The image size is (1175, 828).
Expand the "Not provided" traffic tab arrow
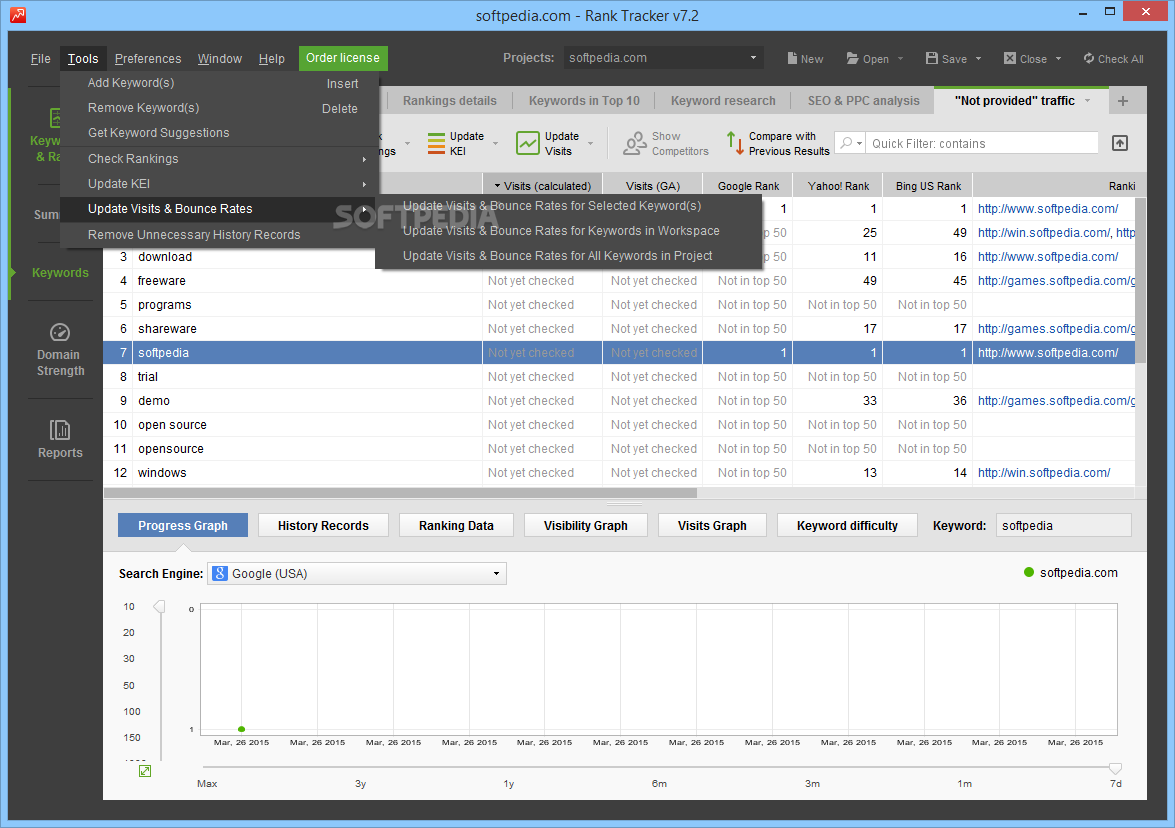point(1087,100)
